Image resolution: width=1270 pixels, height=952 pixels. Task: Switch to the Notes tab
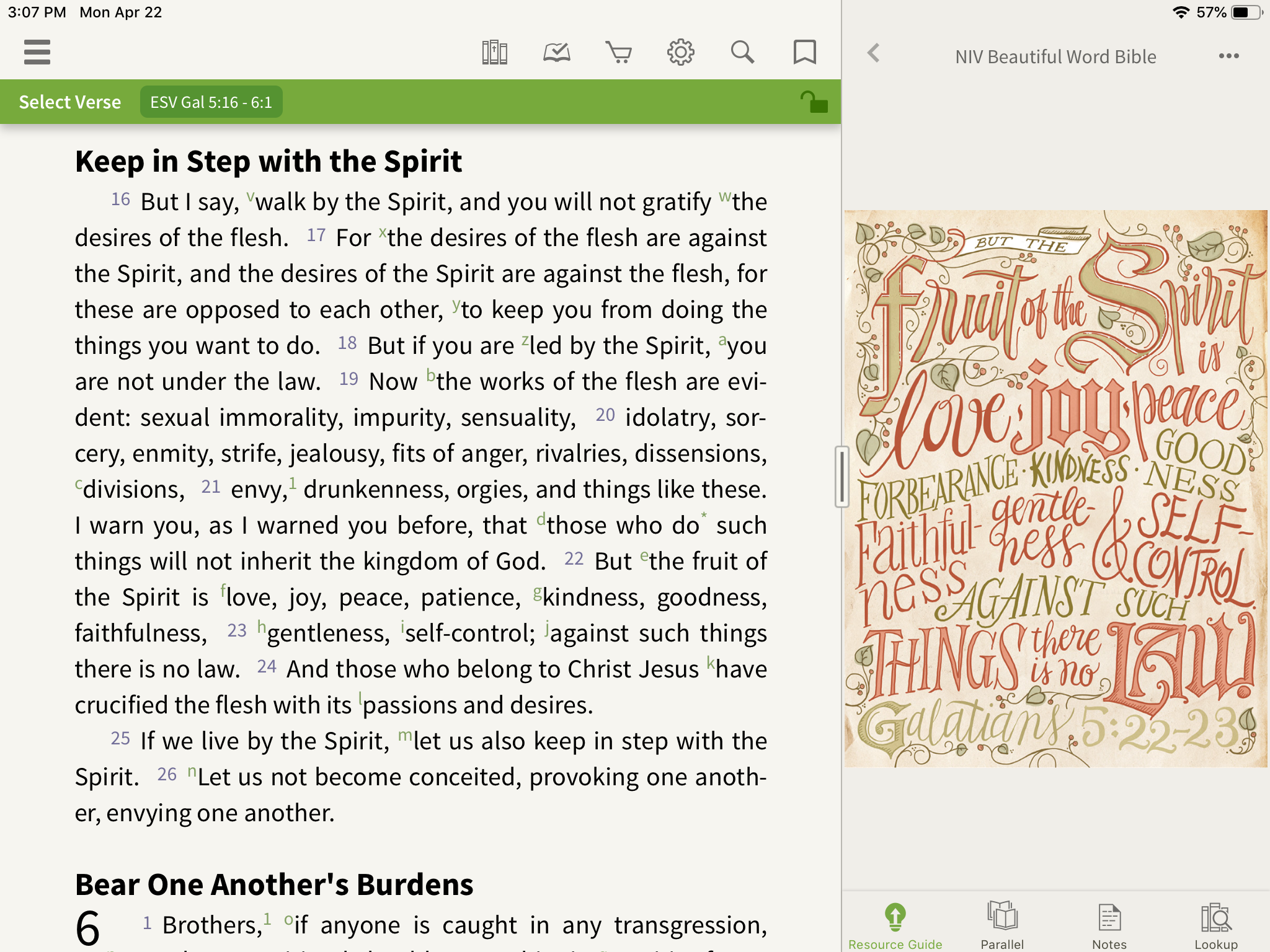(x=1109, y=926)
